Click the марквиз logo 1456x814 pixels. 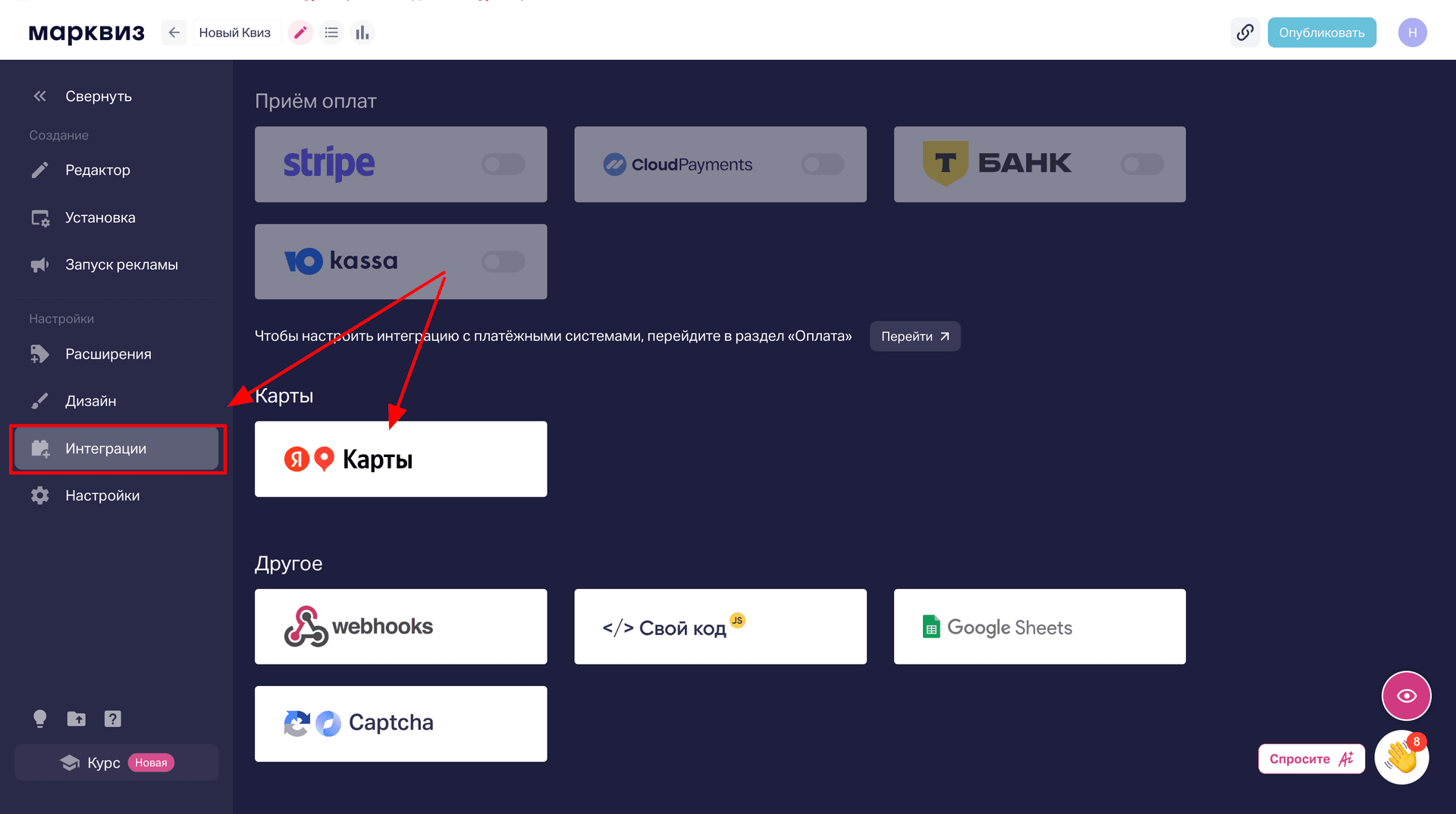point(86,33)
